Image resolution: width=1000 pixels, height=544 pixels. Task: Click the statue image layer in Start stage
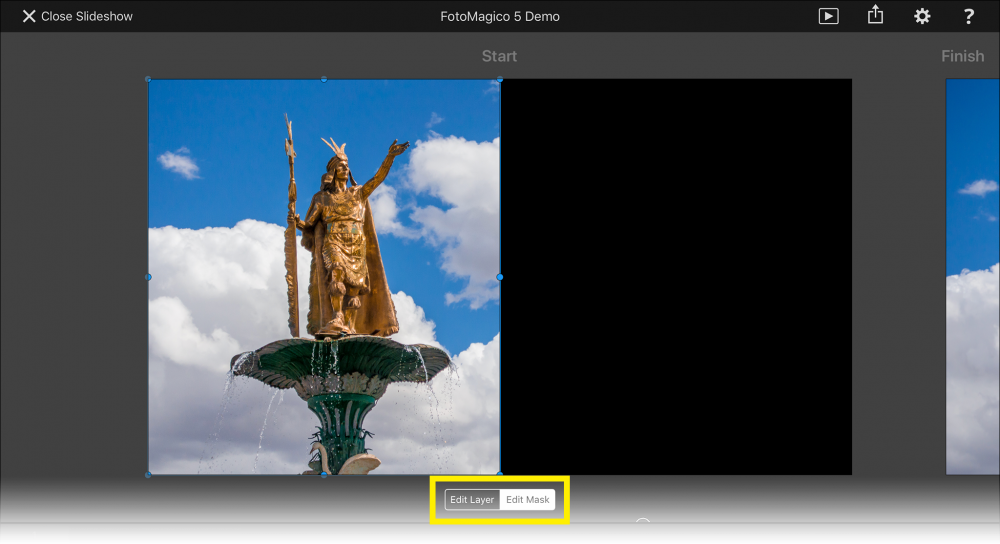click(324, 277)
